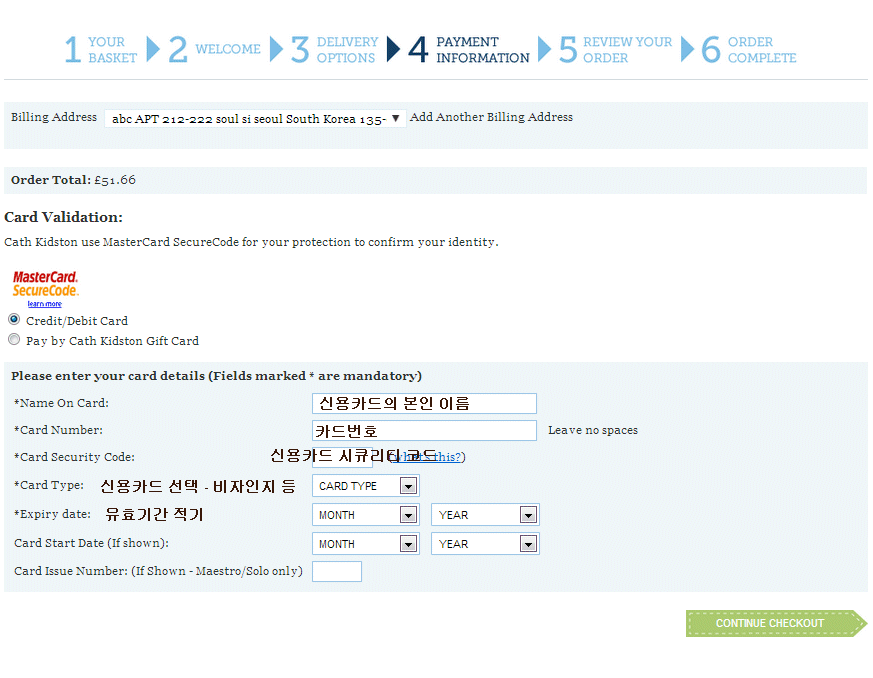Open the Card Start Date Month dropdown
The width and height of the screenshot is (873, 678).
click(x=365, y=544)
